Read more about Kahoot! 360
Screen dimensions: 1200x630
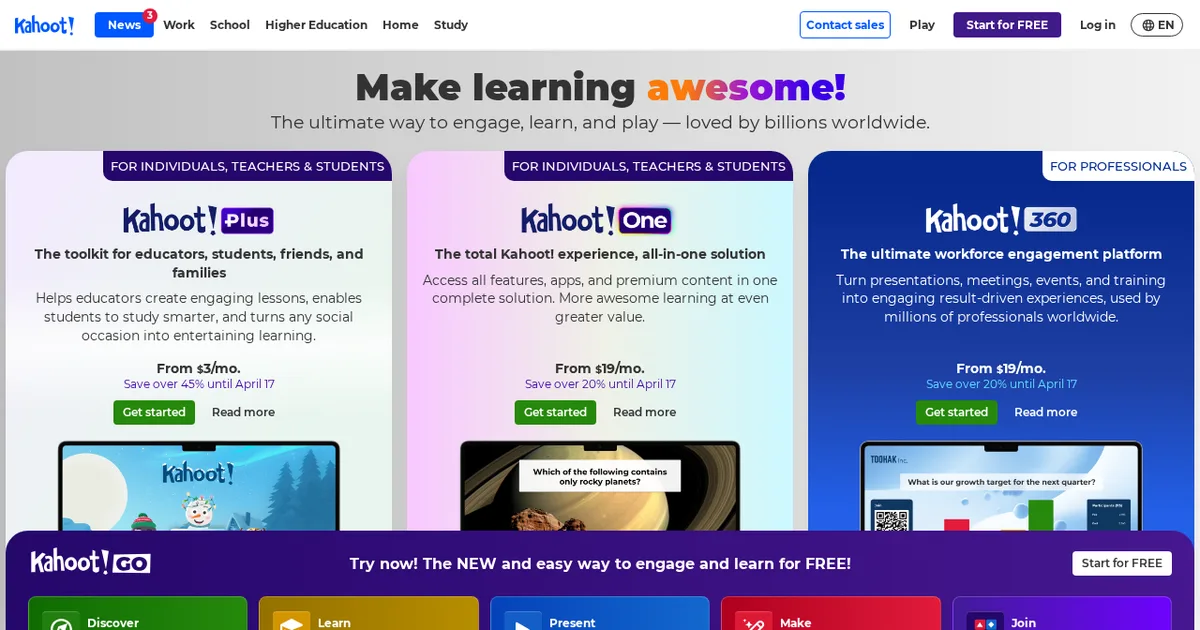(1046, 412)
